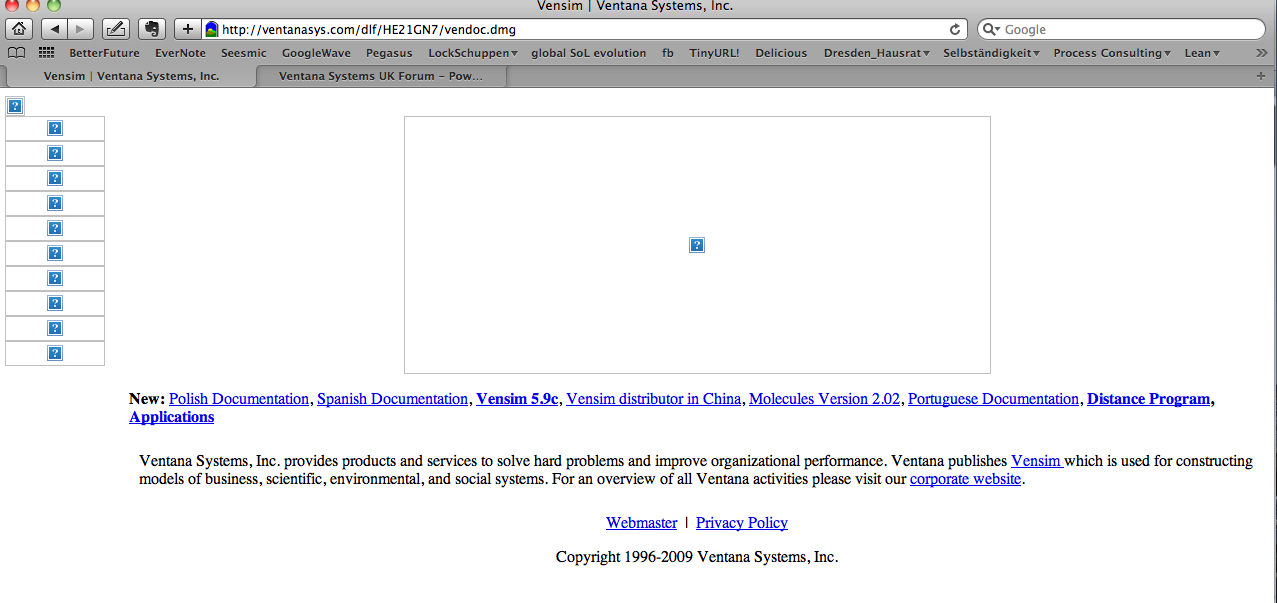Screen dimensions: 1277x603
Task: Navigate back to the previous page
Action: [x=54, y=29]
